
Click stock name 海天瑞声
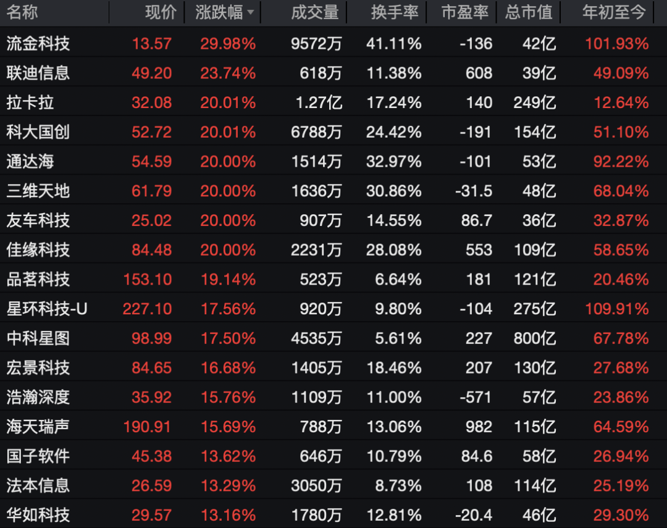(38, 427)
